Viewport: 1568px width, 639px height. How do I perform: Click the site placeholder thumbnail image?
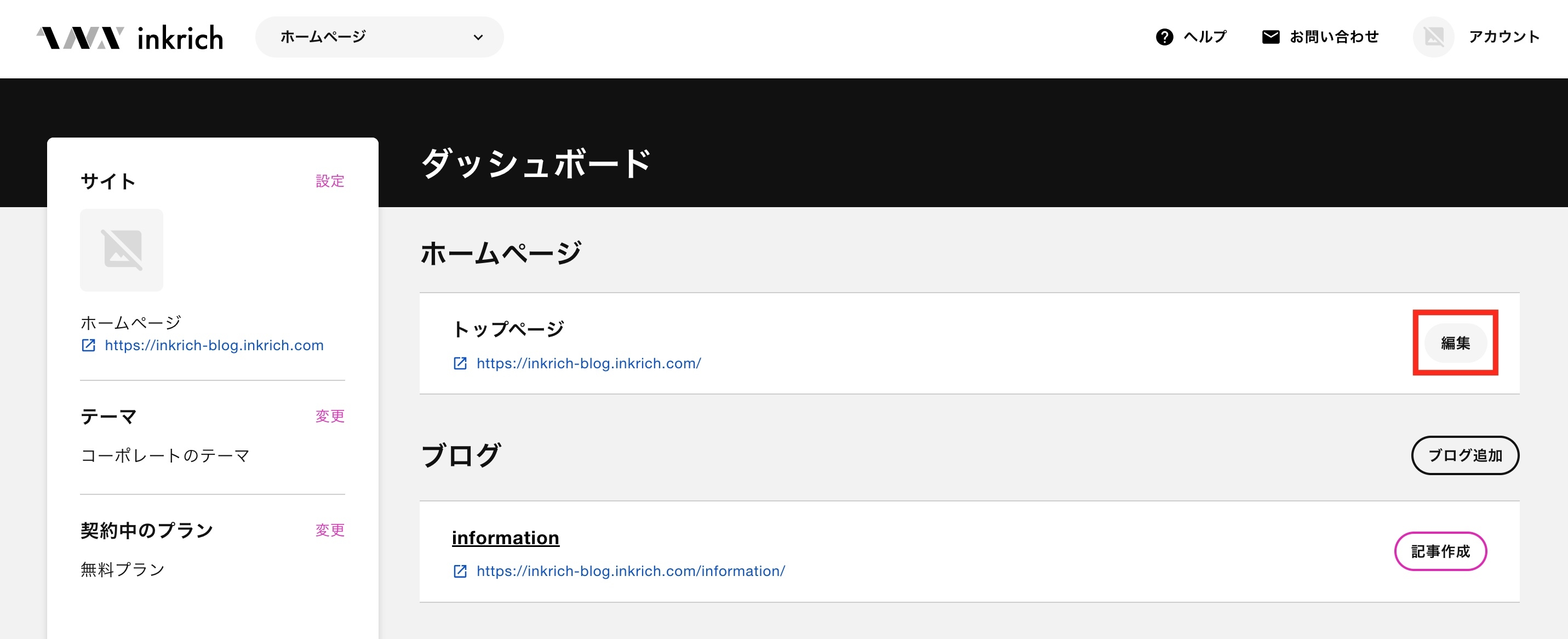point(122,250)
